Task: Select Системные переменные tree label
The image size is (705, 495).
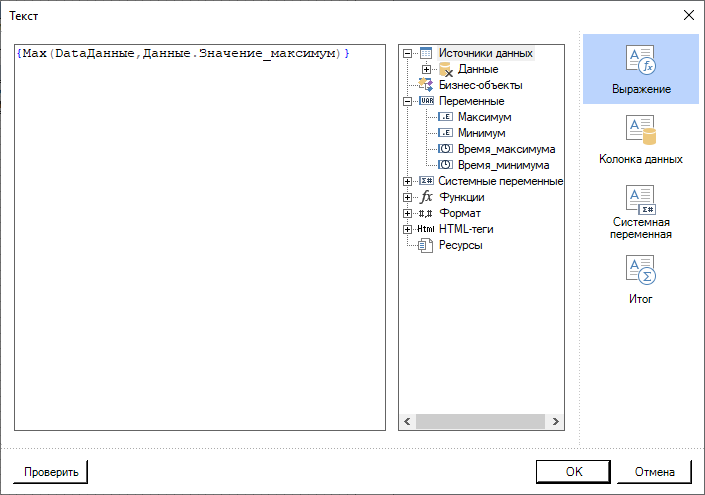Action: click(501, 181)
